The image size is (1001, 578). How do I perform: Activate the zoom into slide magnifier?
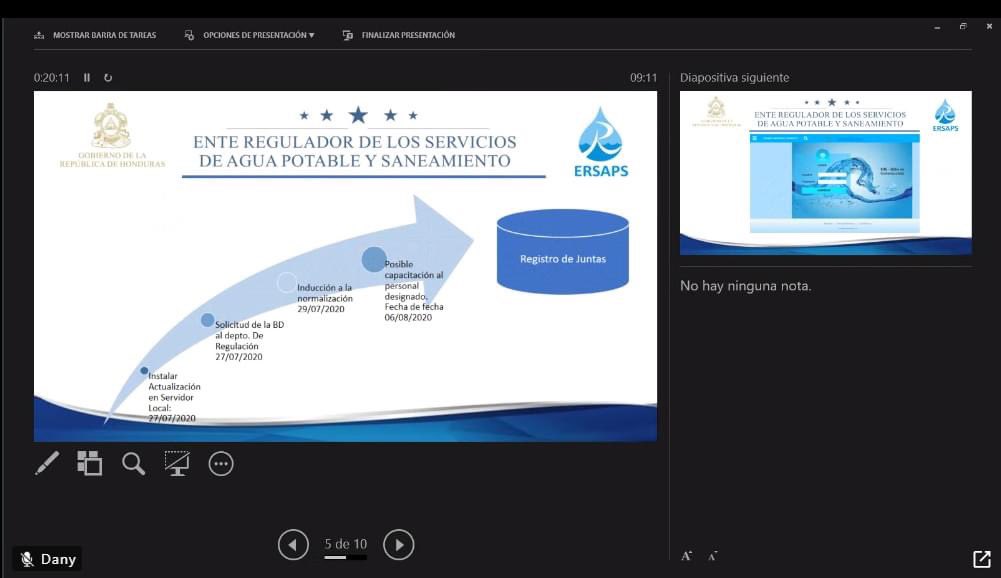click(133, 464)
